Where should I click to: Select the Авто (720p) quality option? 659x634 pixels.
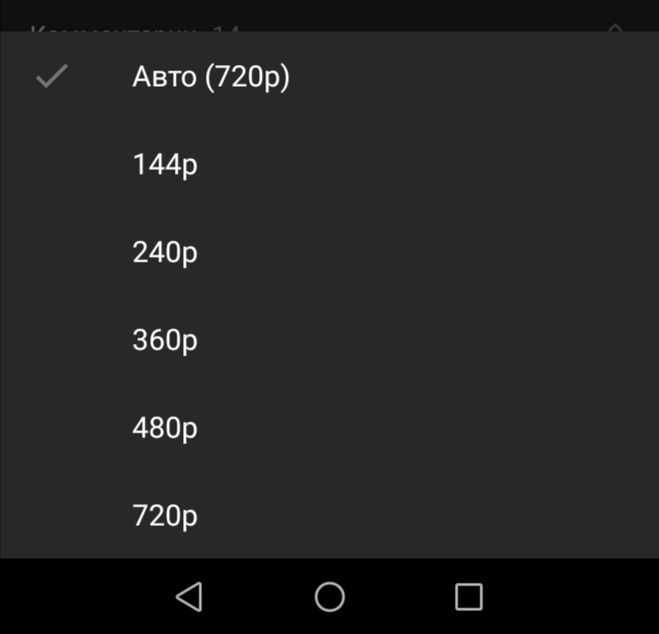(210, 77)
